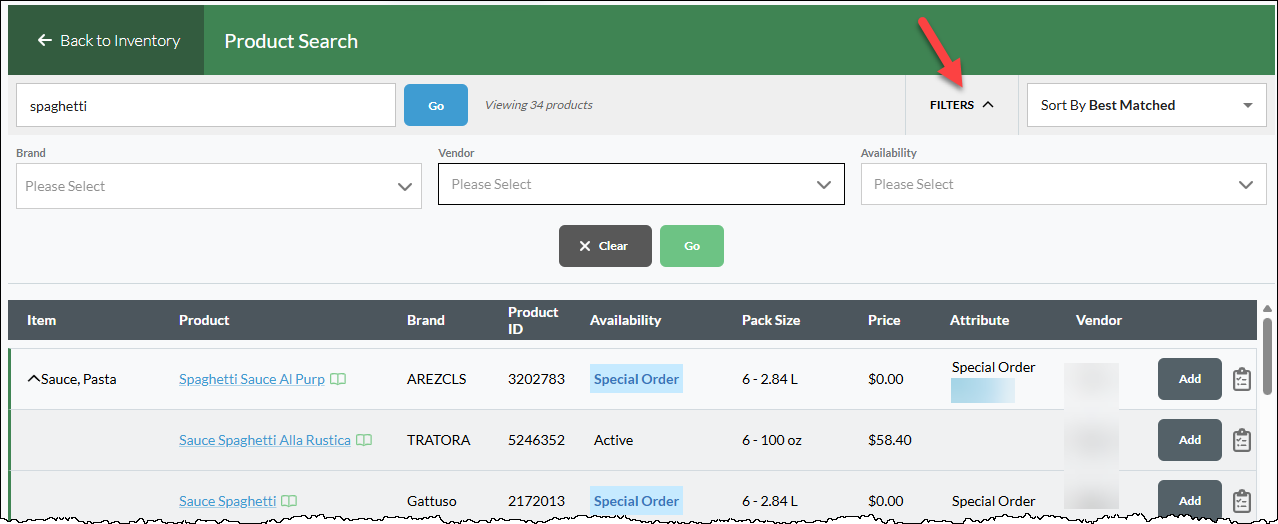Click the Availability column header

pyautogui.click(x=626, y=320)
